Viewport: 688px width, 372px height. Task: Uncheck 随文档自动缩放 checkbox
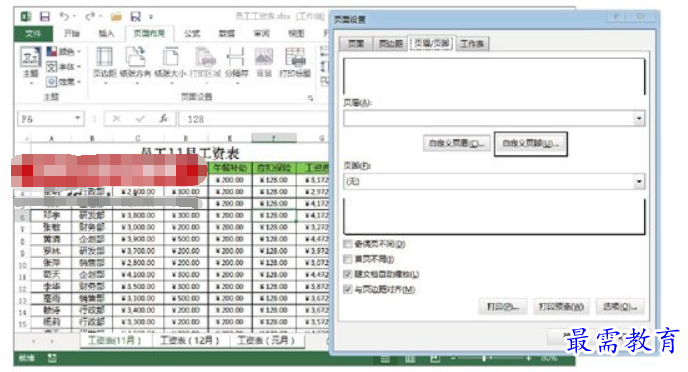[348, 274]
